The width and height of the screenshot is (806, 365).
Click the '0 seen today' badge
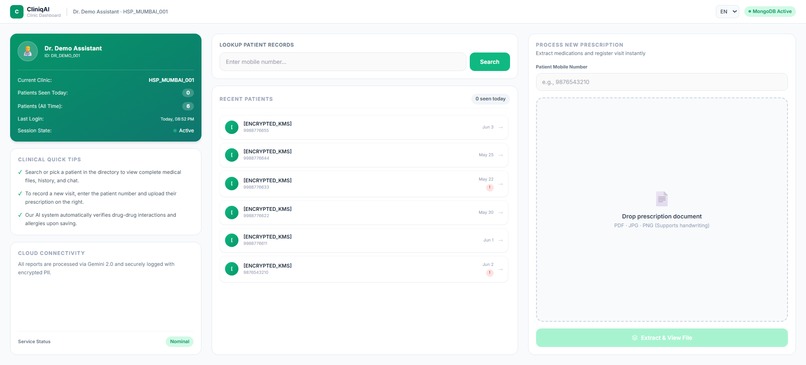490,99
